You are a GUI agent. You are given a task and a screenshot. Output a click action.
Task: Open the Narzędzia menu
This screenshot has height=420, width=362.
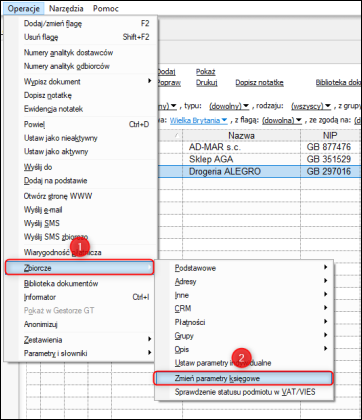[66, 8]
